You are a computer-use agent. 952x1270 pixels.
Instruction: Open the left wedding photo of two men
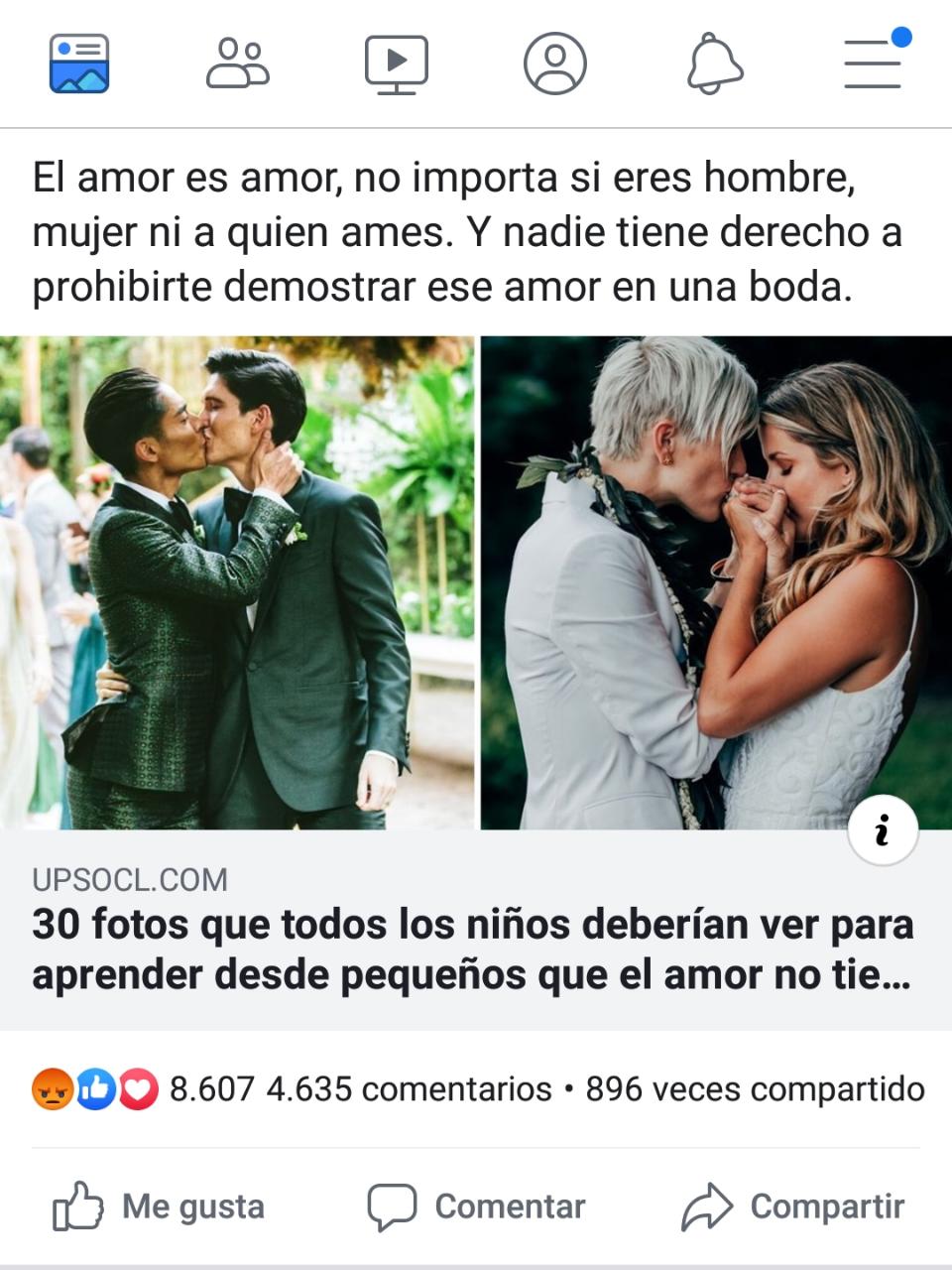(x=237, y=582)
